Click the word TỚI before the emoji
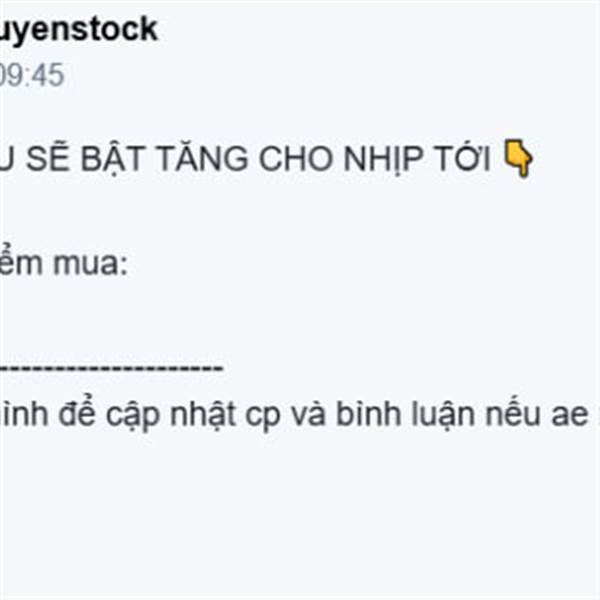This screenshot has width=600, height=600. [463, 158]
